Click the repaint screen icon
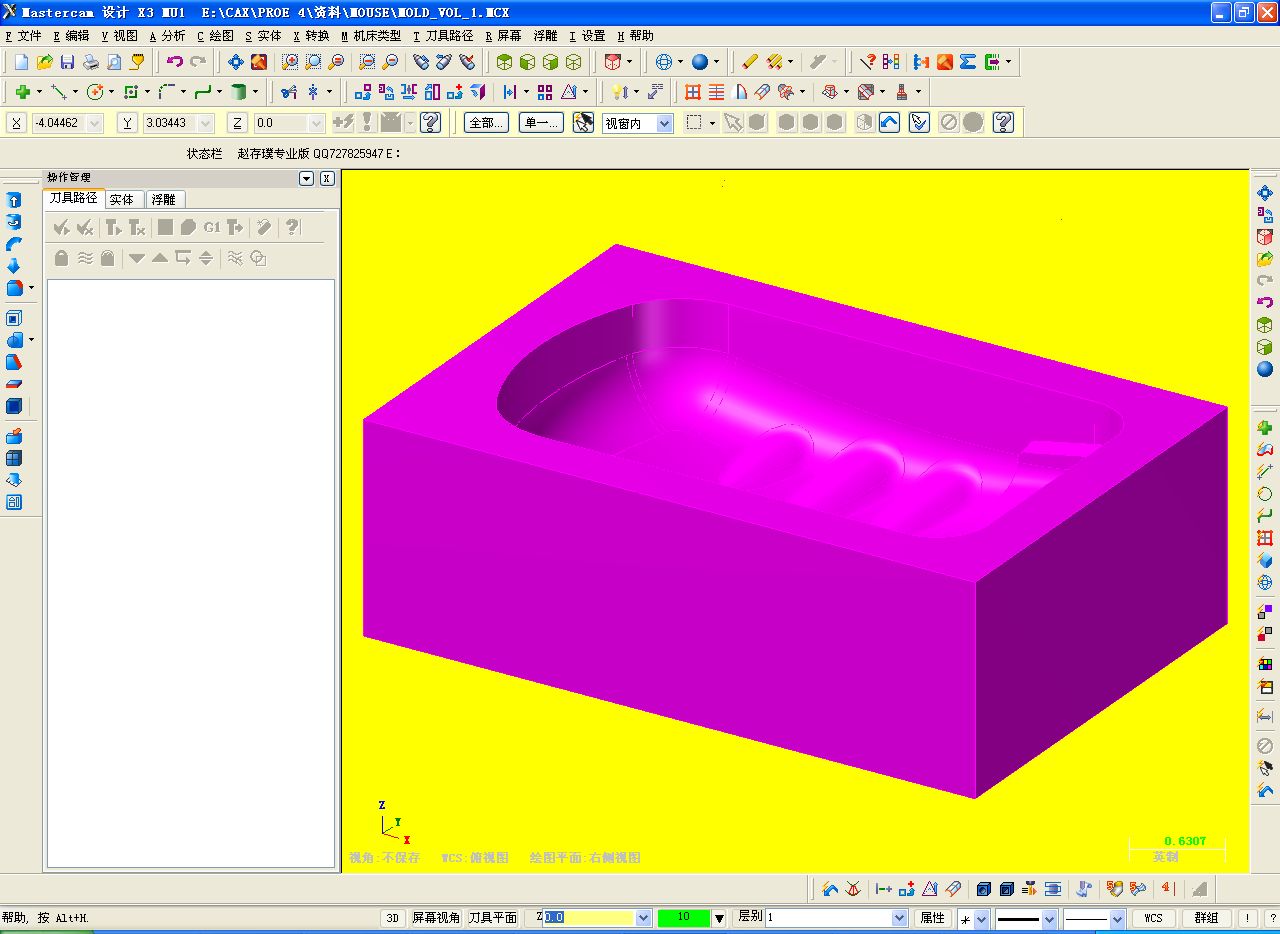The height and width of the screenshot is (934, 1280). tap(259, 62)
